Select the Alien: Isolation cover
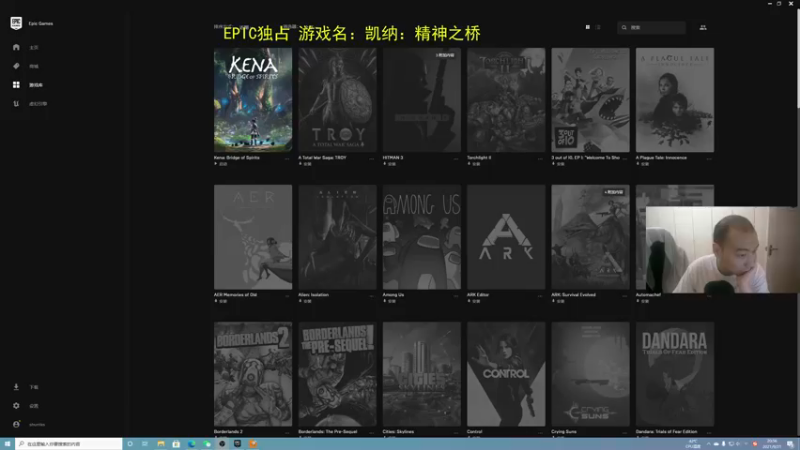Image resolution: width=800 pixels, height=450 pixels. (337, 237)
